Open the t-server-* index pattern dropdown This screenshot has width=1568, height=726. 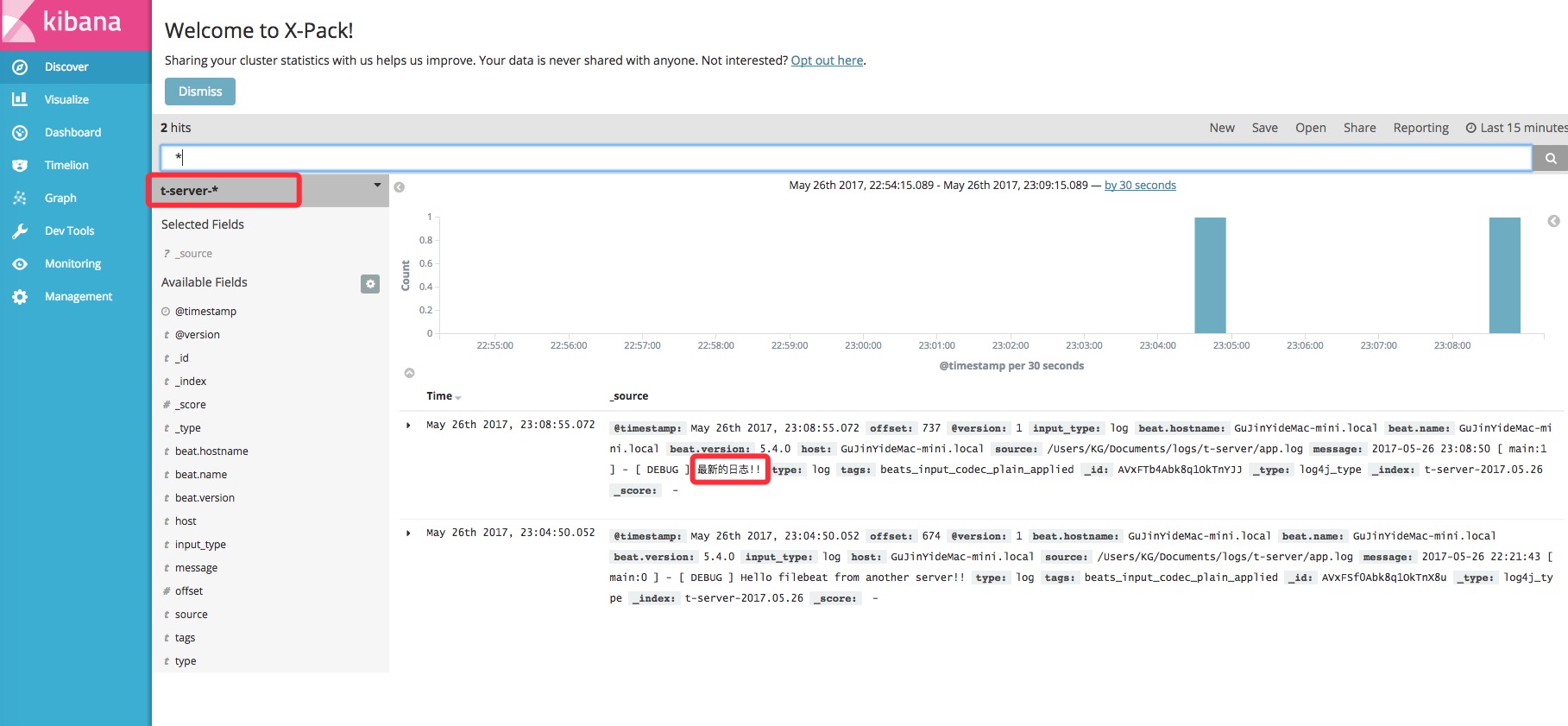coord(377,186)
